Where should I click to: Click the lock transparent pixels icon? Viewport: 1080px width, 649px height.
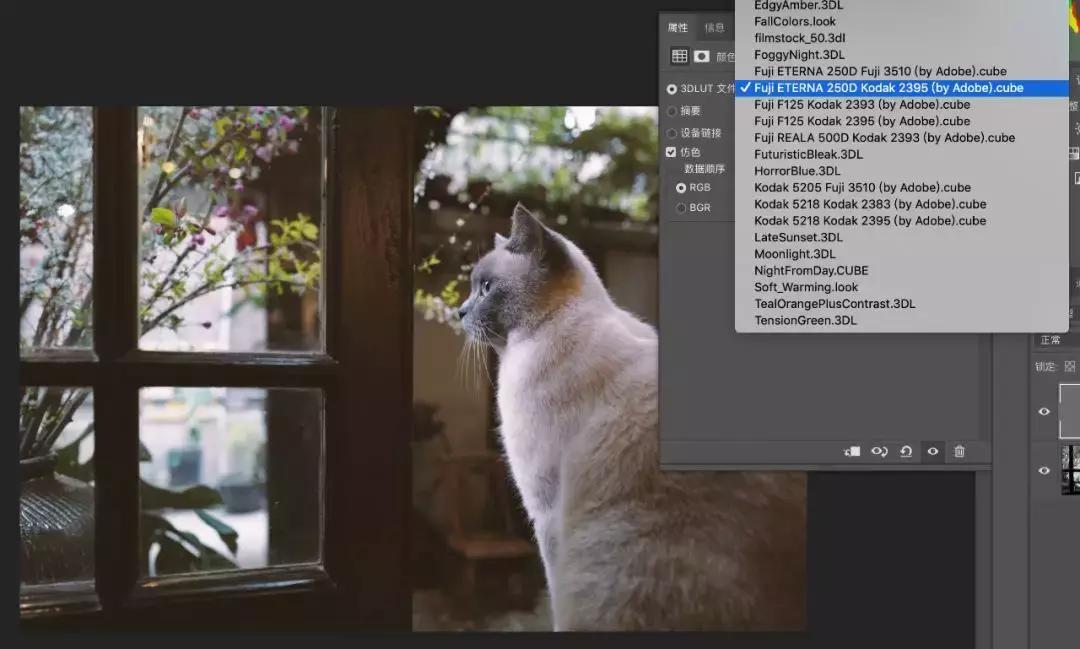[x=1070, y=367]
